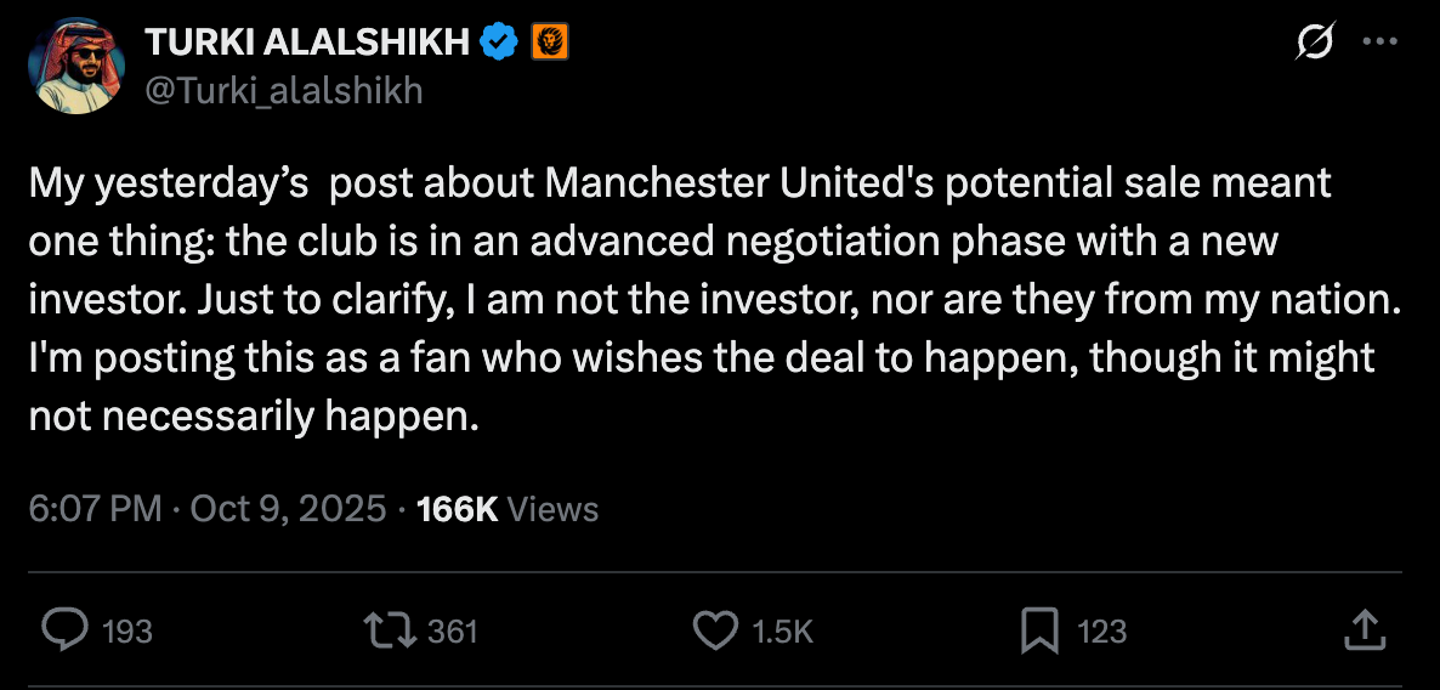Click the Oct 9, 2025 date
This screenshot has width=1440, height=690.
tap(288, 509)
